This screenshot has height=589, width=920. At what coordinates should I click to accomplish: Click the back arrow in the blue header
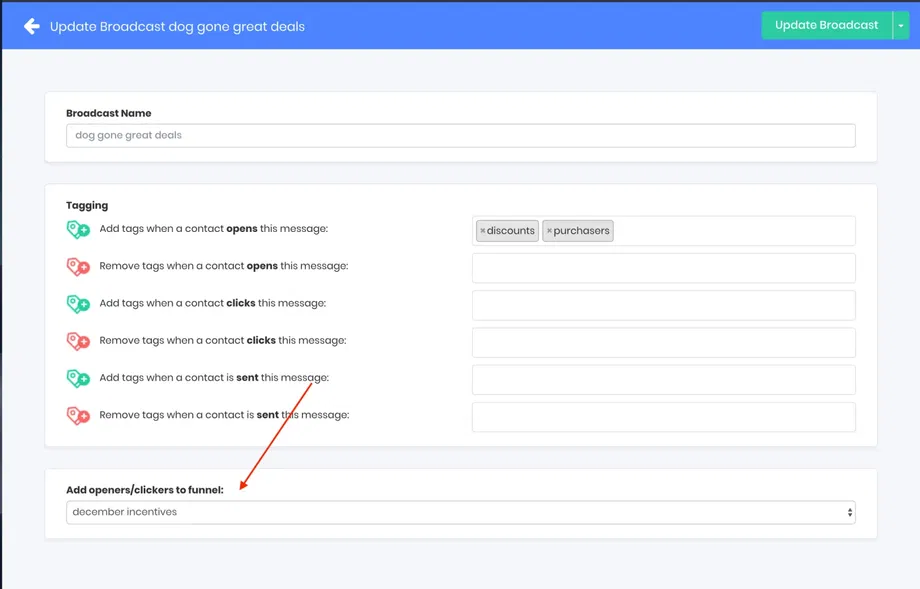[x=31, y=25]
